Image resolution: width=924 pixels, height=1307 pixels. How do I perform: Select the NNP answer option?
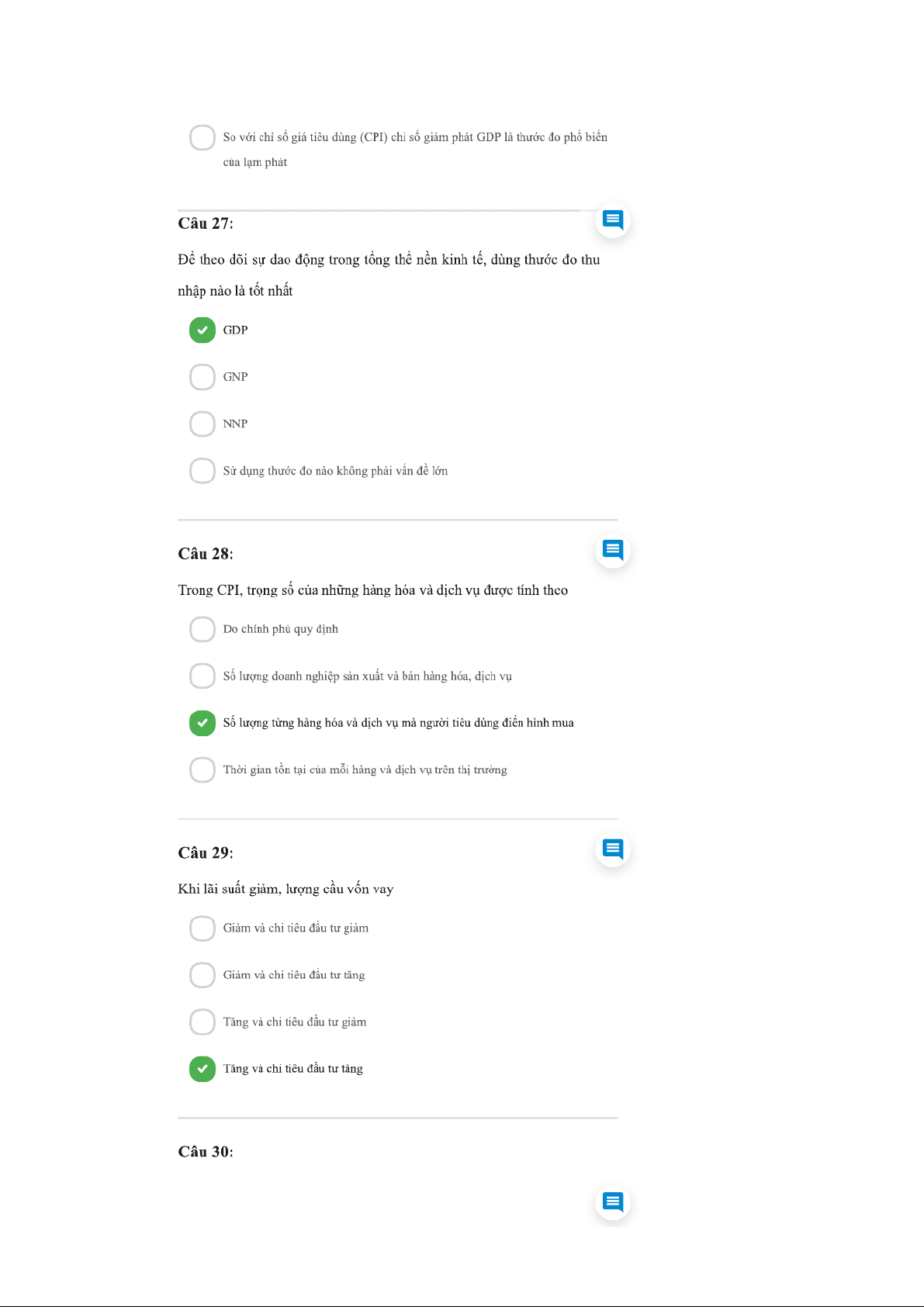(202, 424)
